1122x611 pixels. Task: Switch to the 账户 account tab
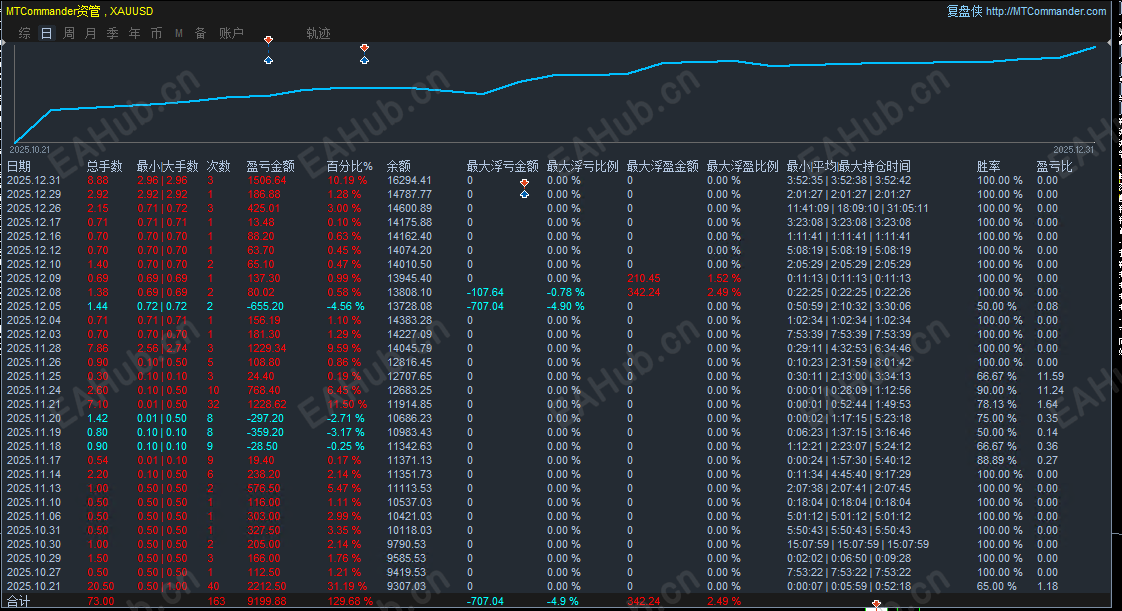[x=231, y=33]
